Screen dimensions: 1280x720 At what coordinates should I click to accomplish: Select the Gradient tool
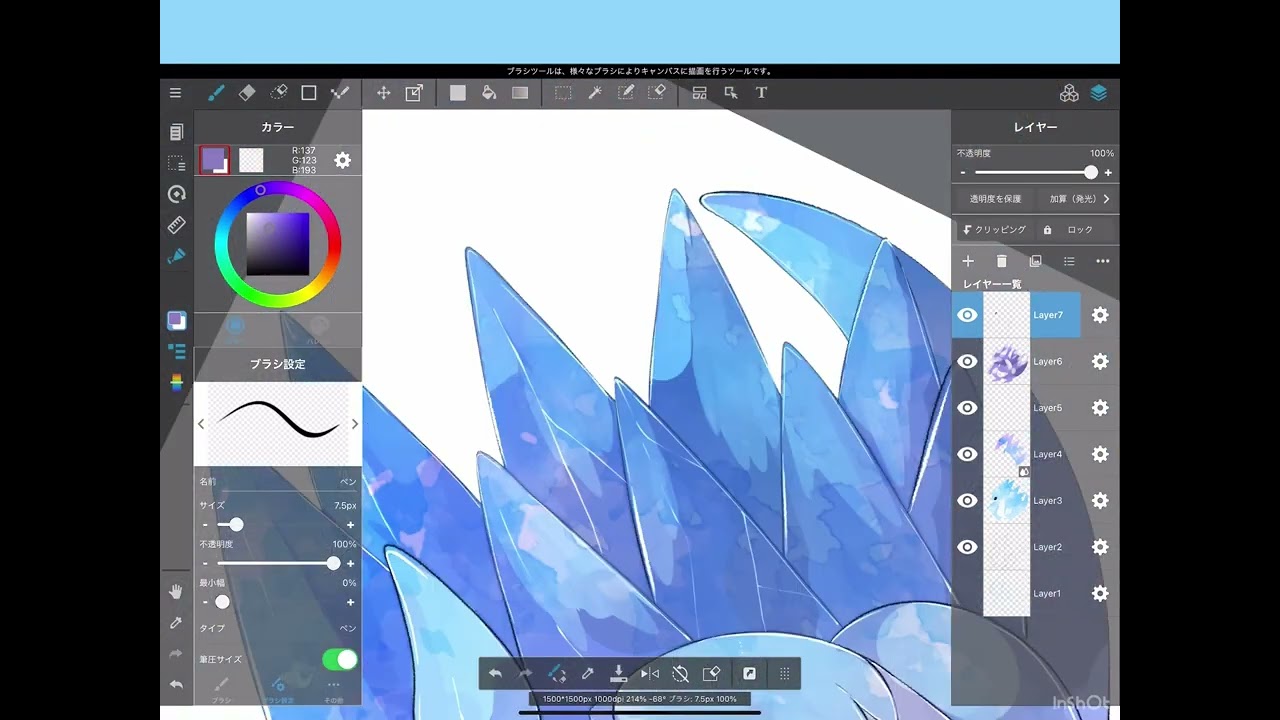coord(520,93)
